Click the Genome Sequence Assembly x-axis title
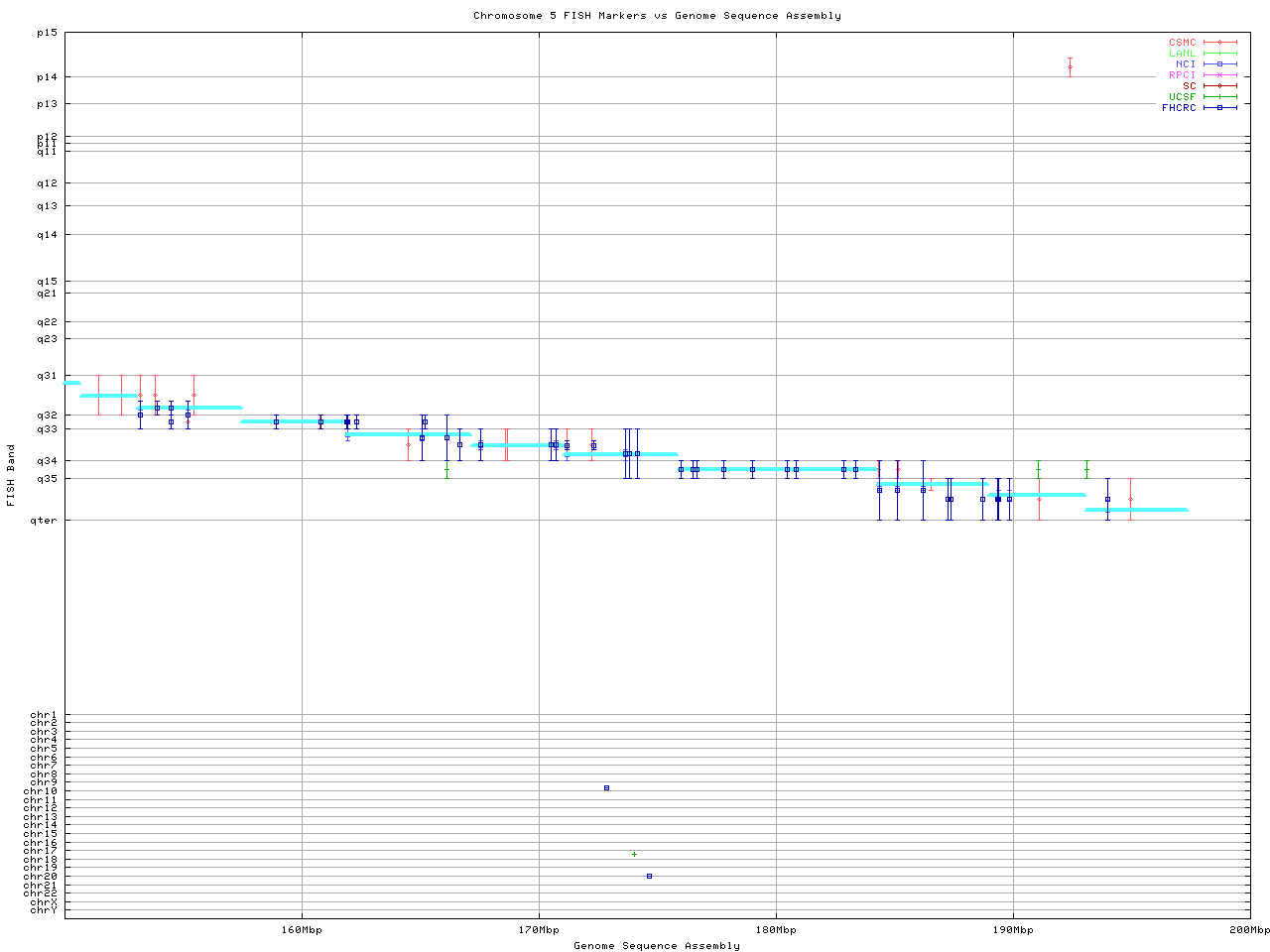1270x952 pixels. coord(657,946)
